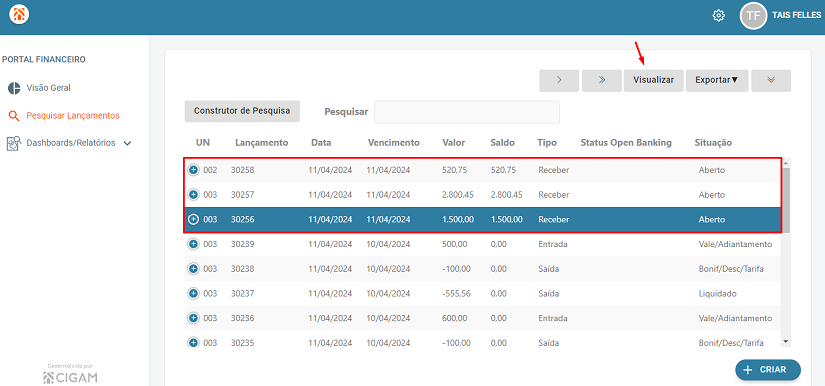Image resolution: width=825 pixels, height=386 pixels.
Task: Expand row 30258 with plus icon
Action: click(193, 170)
